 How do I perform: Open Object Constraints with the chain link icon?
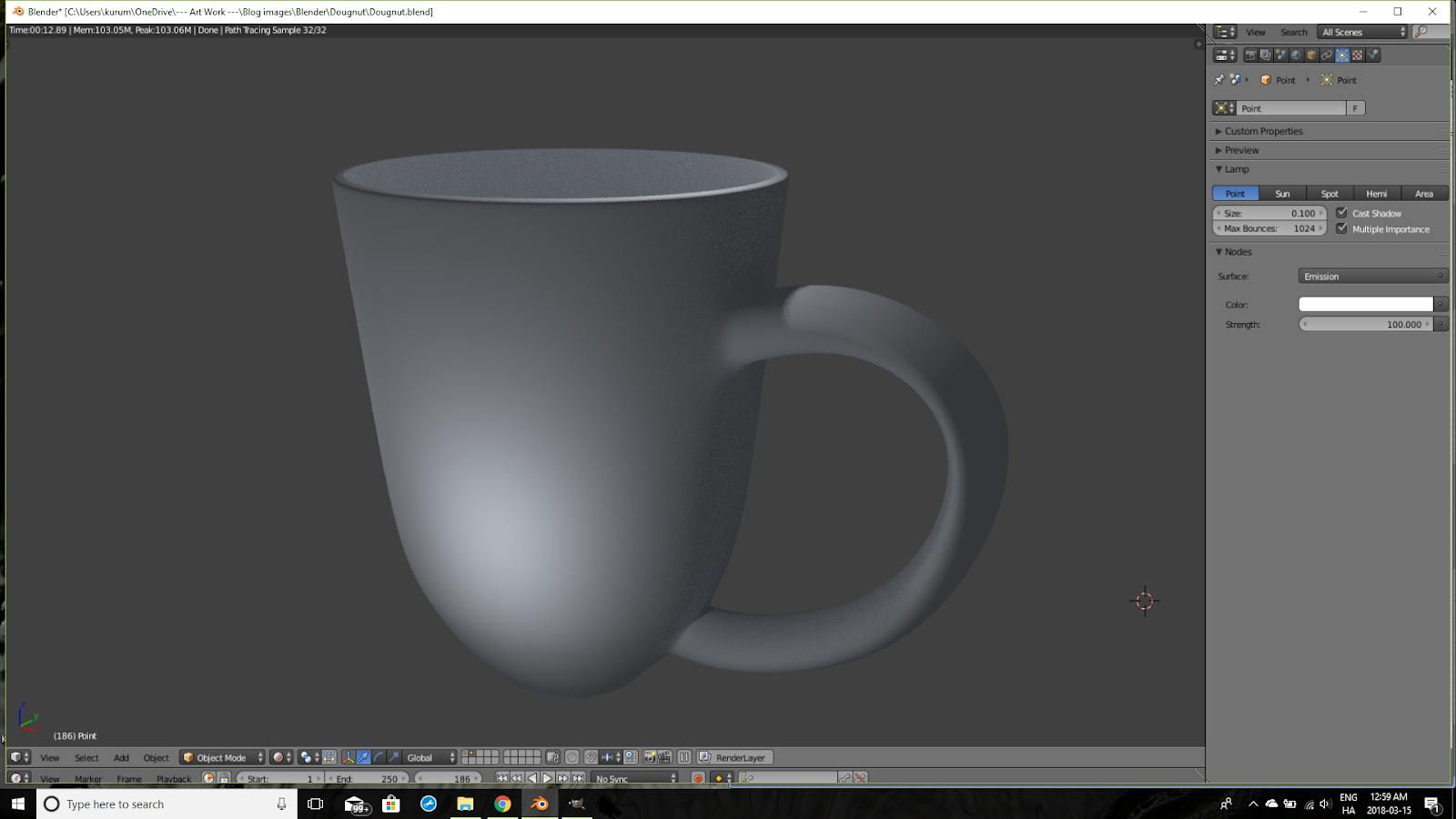(x=1326, y=55)
